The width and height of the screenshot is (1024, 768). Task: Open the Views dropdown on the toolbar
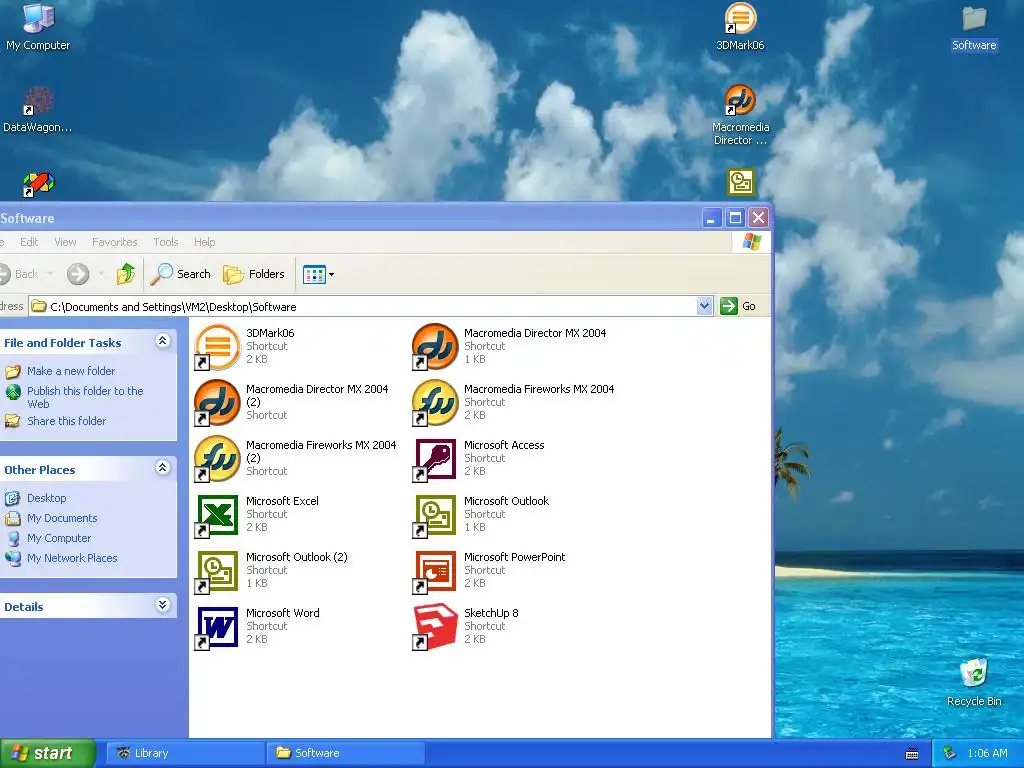pyautogui.click(x=318, y=274)
